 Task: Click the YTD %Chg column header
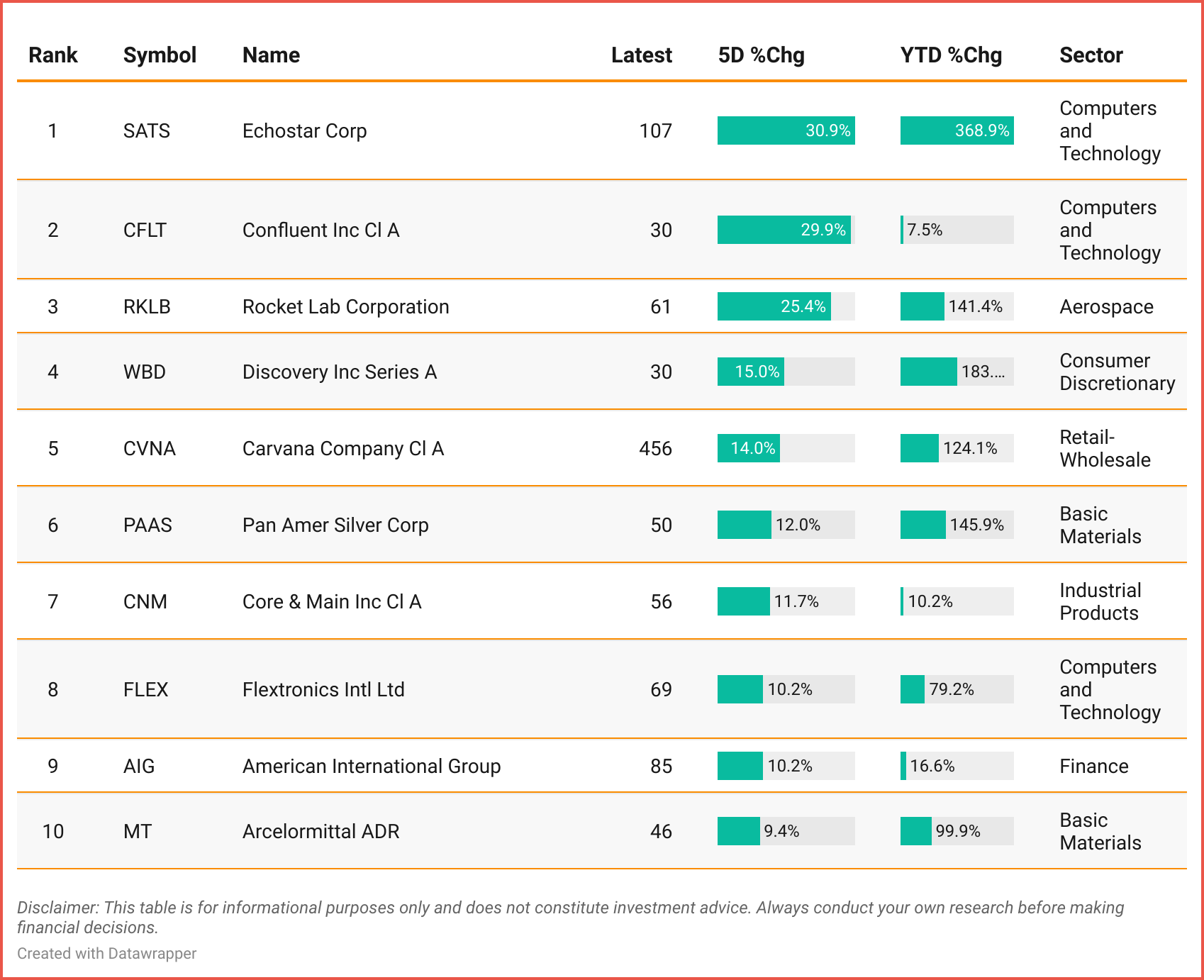pyautogui.click(x=951, y=55)
